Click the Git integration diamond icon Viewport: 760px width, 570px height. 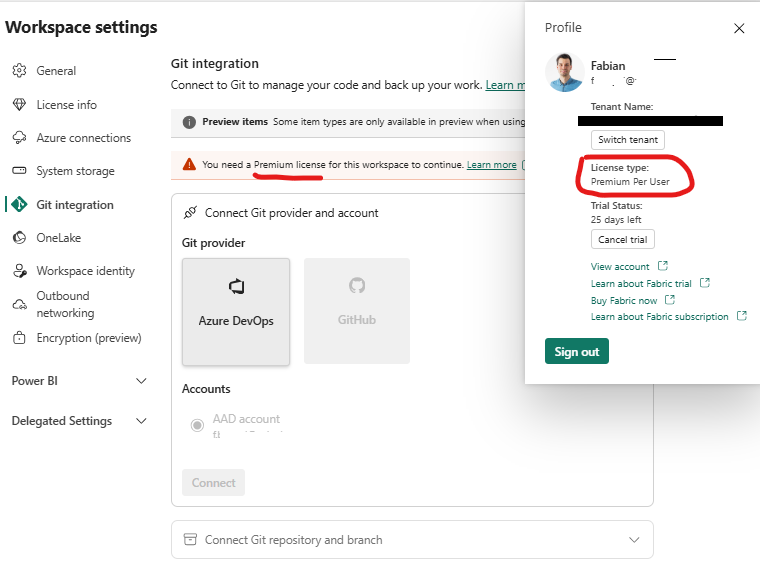coord(19,205)
